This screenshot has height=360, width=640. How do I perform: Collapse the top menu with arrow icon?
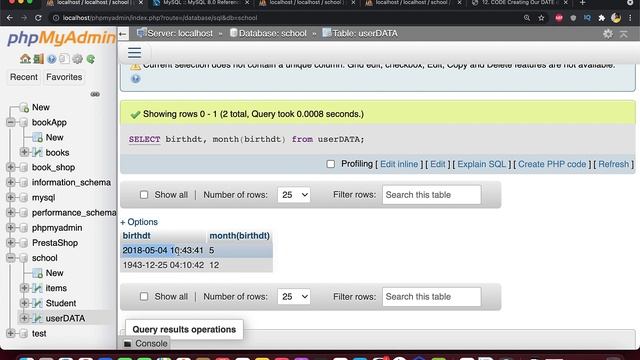(x=624, y=33)
